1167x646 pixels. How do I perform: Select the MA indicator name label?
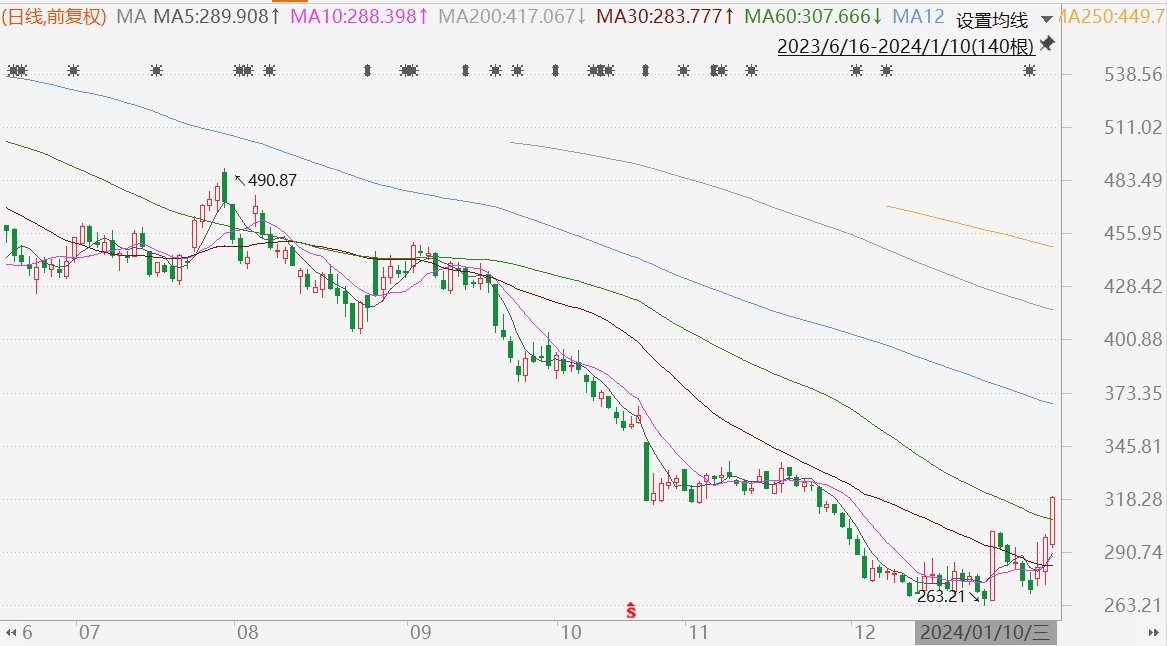[131, 16]
